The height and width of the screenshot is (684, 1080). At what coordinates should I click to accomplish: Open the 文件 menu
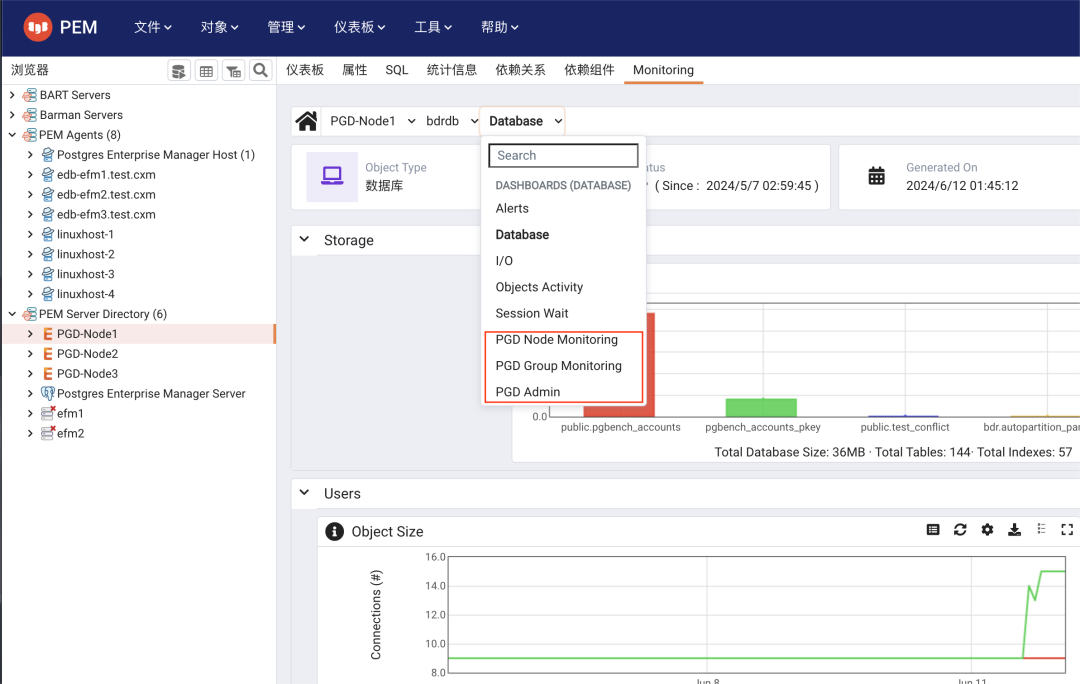[152, 27]
